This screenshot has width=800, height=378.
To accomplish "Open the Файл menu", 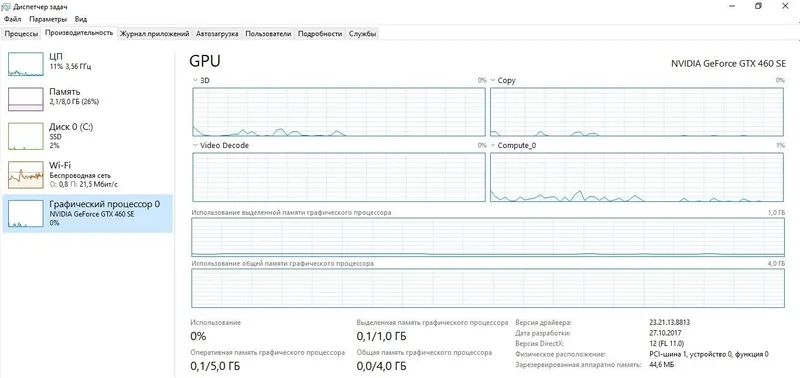I will point(12,19).
